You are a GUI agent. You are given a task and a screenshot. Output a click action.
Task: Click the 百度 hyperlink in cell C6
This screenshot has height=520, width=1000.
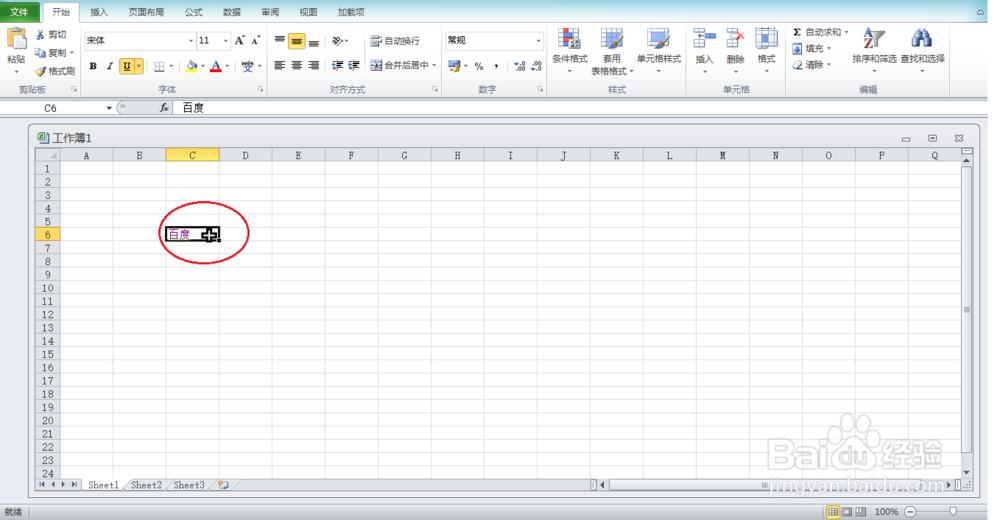tap(179, 235)
